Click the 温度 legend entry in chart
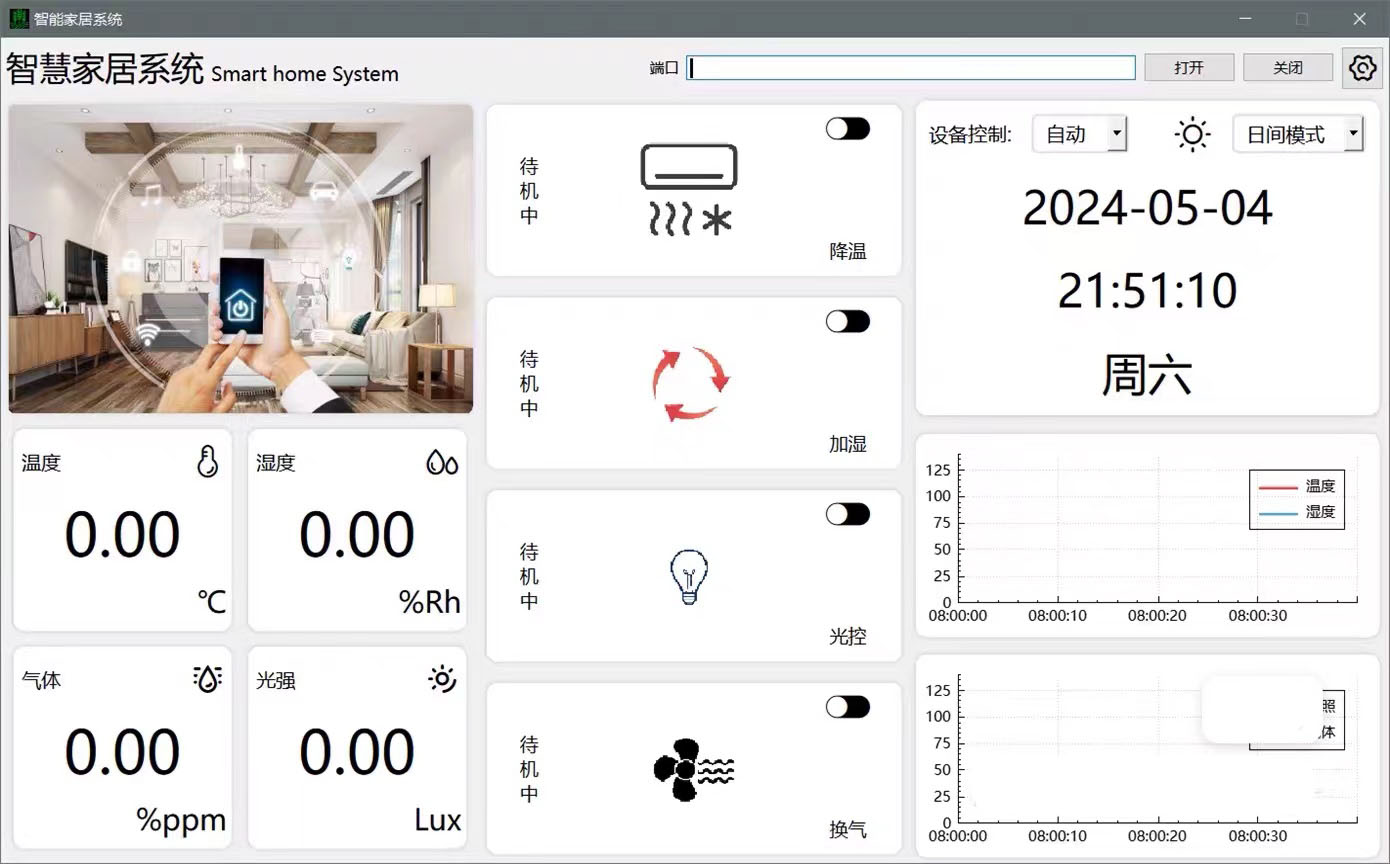The image size is (1390, 864). (x=1297, y=486)
